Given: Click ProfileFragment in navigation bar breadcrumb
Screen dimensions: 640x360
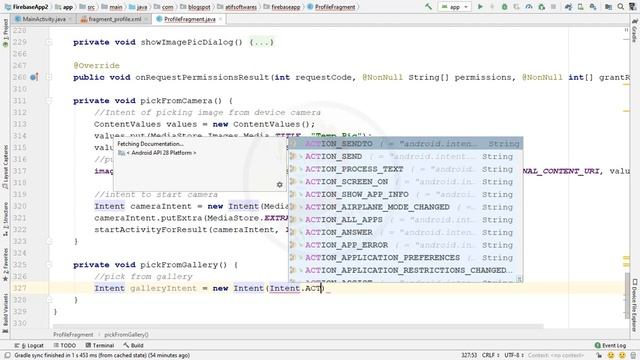Looking at the screenshot, I should (x=331, y=7).
